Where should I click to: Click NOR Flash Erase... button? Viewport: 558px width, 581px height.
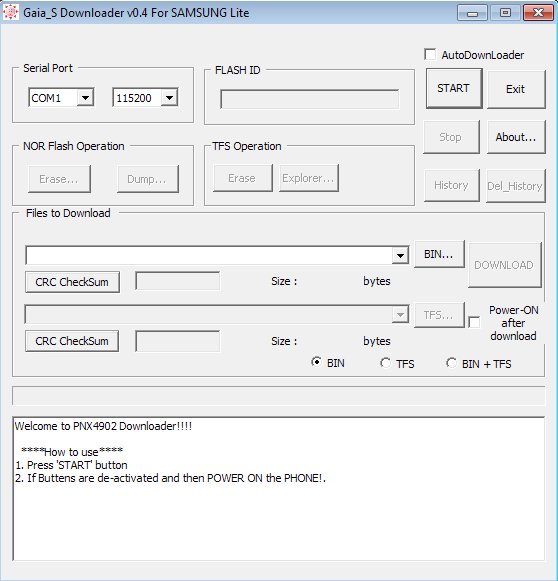click(x=59, y=179)
